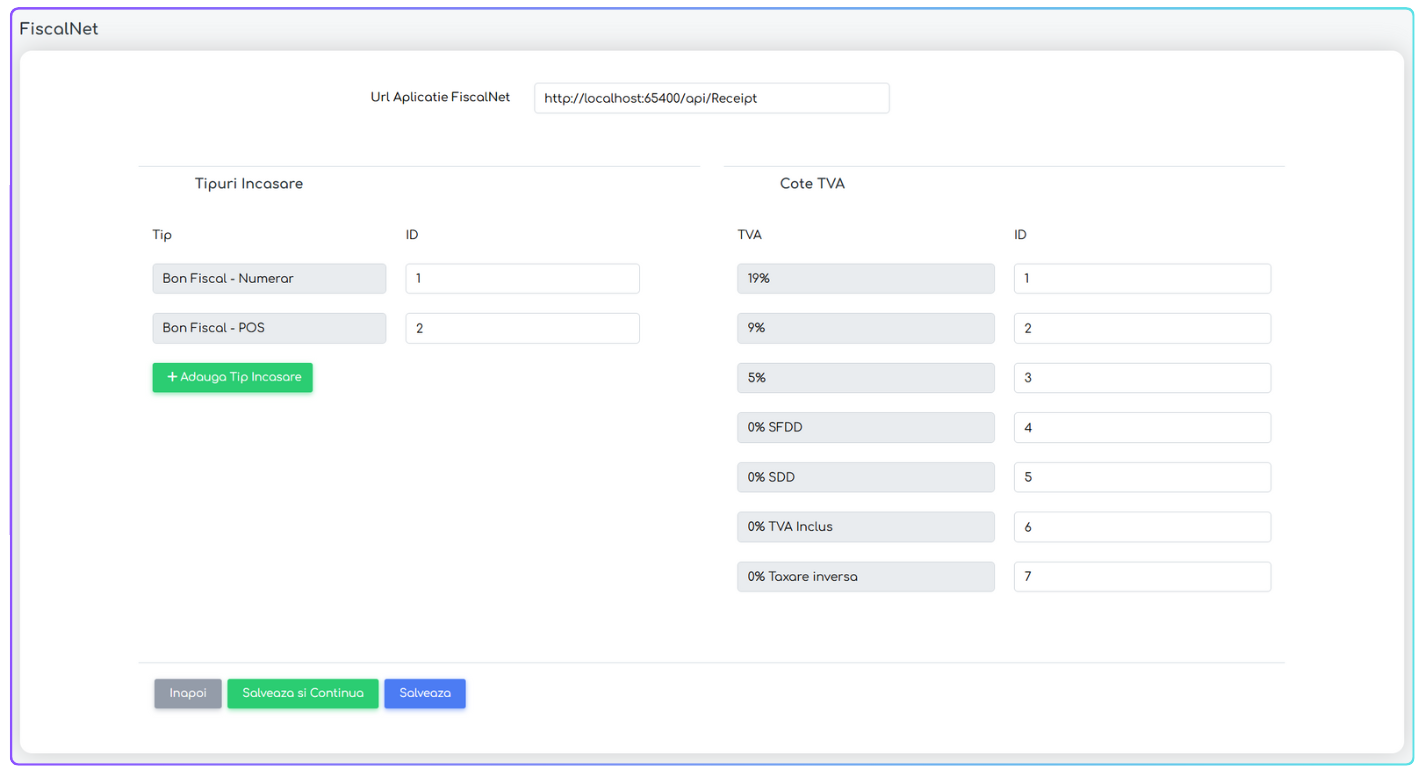The image size is (1422, 774).
Task: Select the 19% TVA field
Action: 866,278
